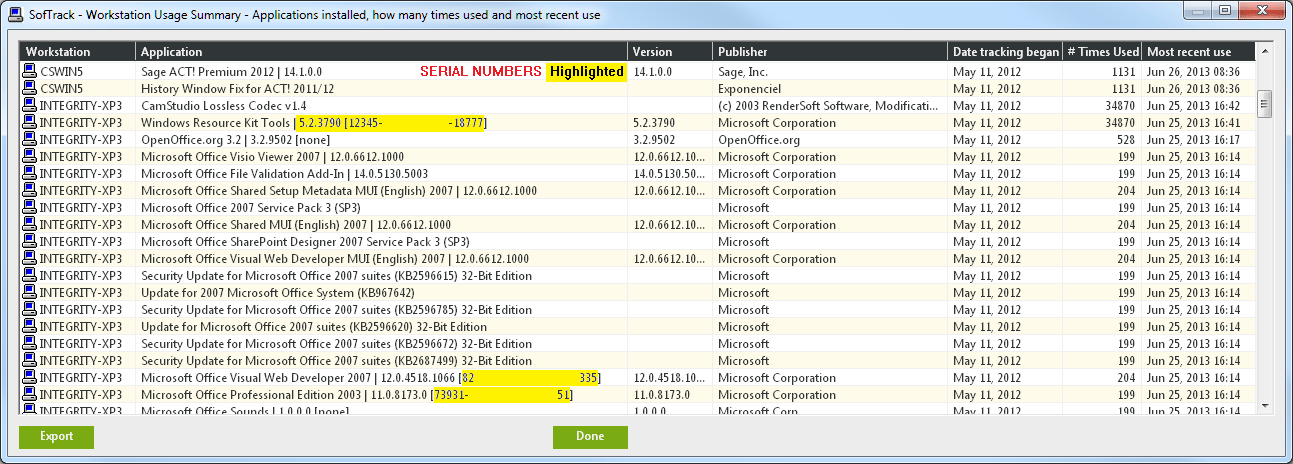Sort by the Version column header

670,52
